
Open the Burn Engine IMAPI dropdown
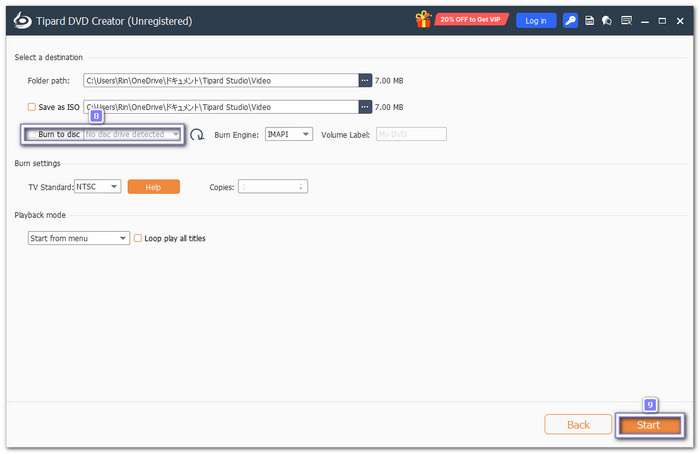click(289, 134)
